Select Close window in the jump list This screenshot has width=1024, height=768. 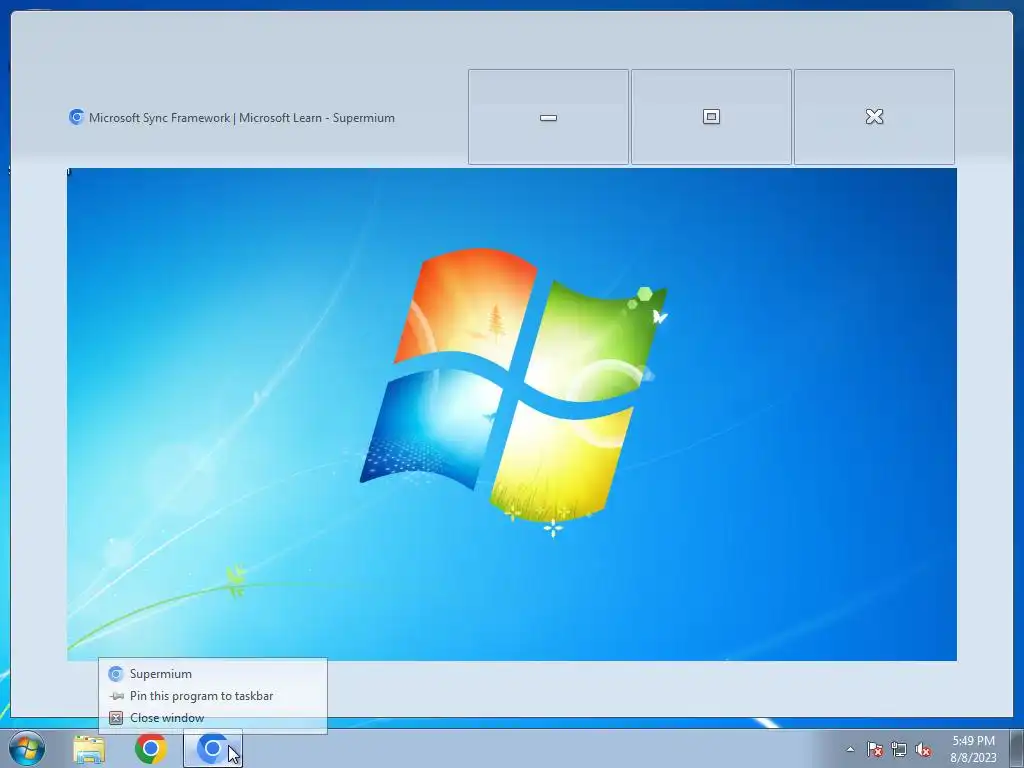(x=213, y=718)
